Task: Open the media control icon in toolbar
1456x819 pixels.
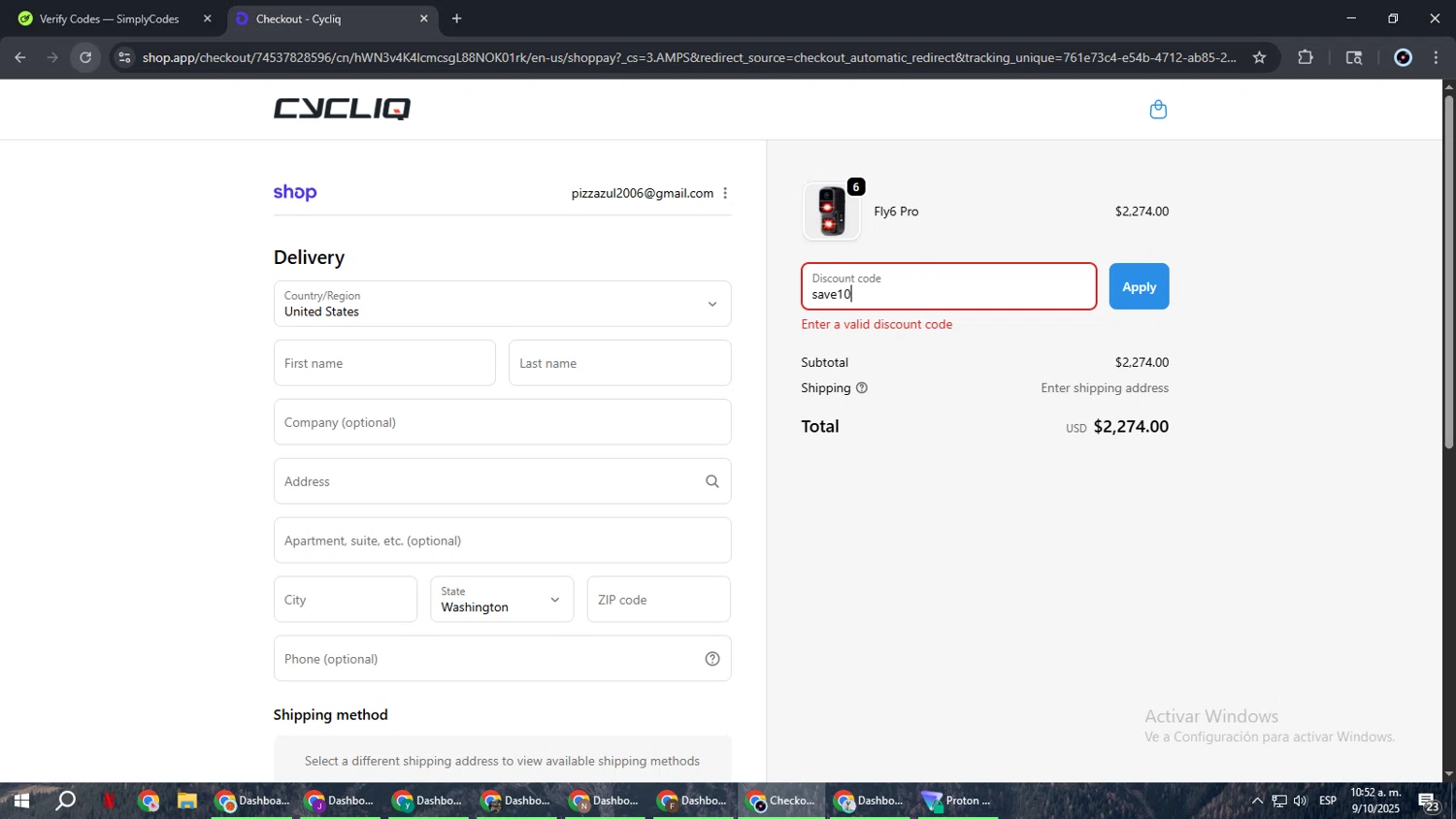Action: 1354,57
